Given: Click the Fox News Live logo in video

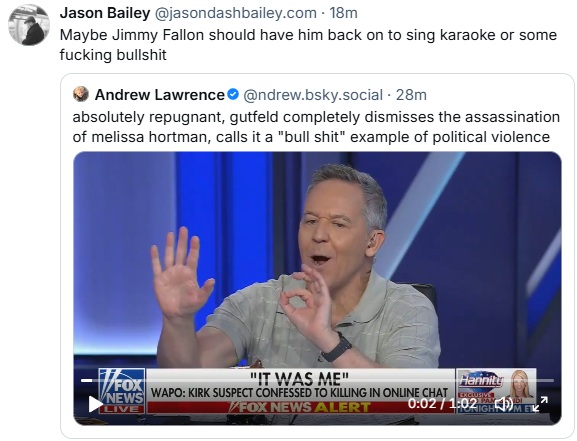Looking at the screenshot, I should tap(122, 391).
